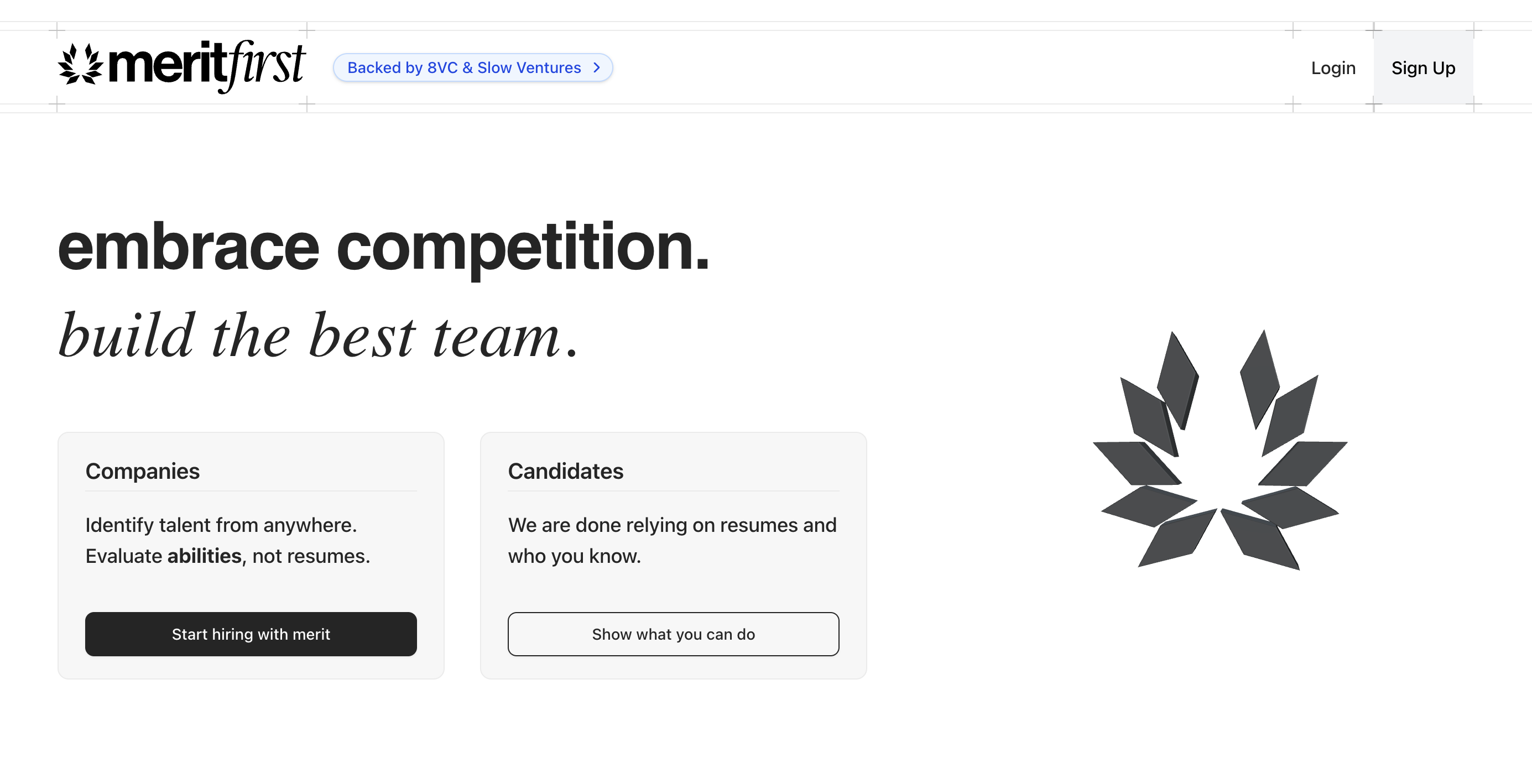
Task: Click "not resumes." in the Companies card
Action: coord(311,556)
